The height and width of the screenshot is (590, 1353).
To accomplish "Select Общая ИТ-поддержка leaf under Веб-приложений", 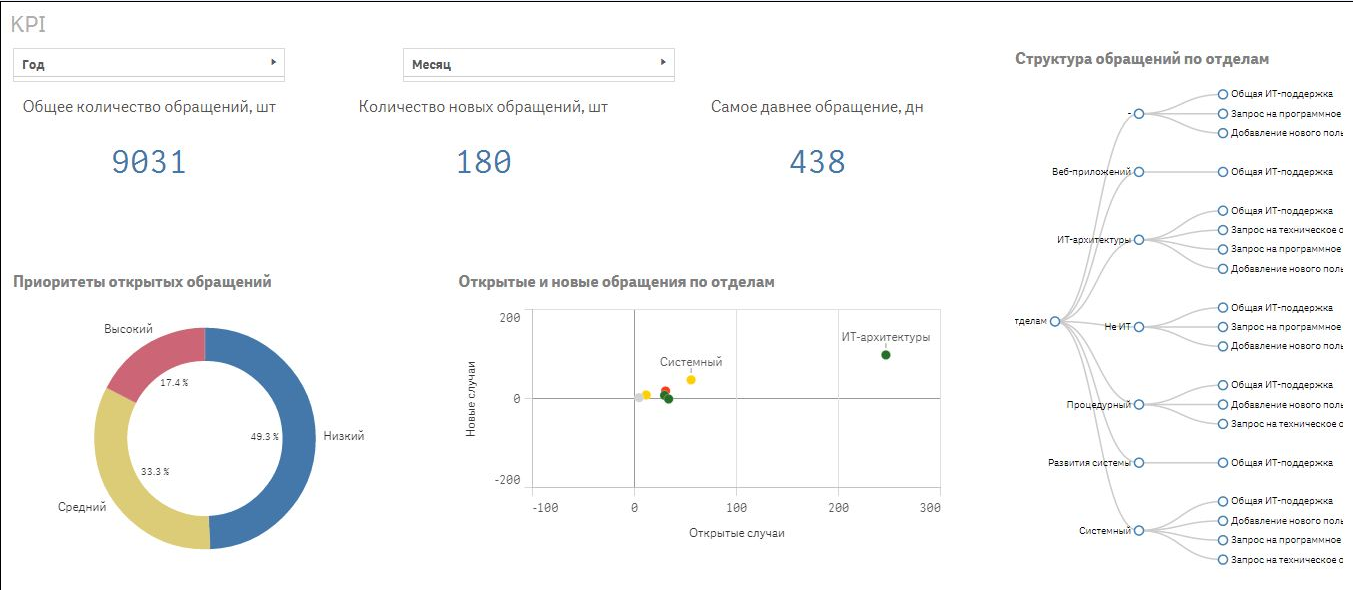I will click(x=1223, y=172).
